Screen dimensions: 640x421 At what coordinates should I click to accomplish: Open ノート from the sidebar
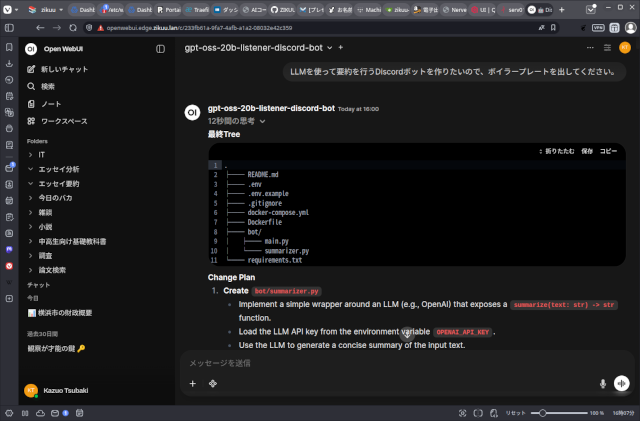(49, 103)
